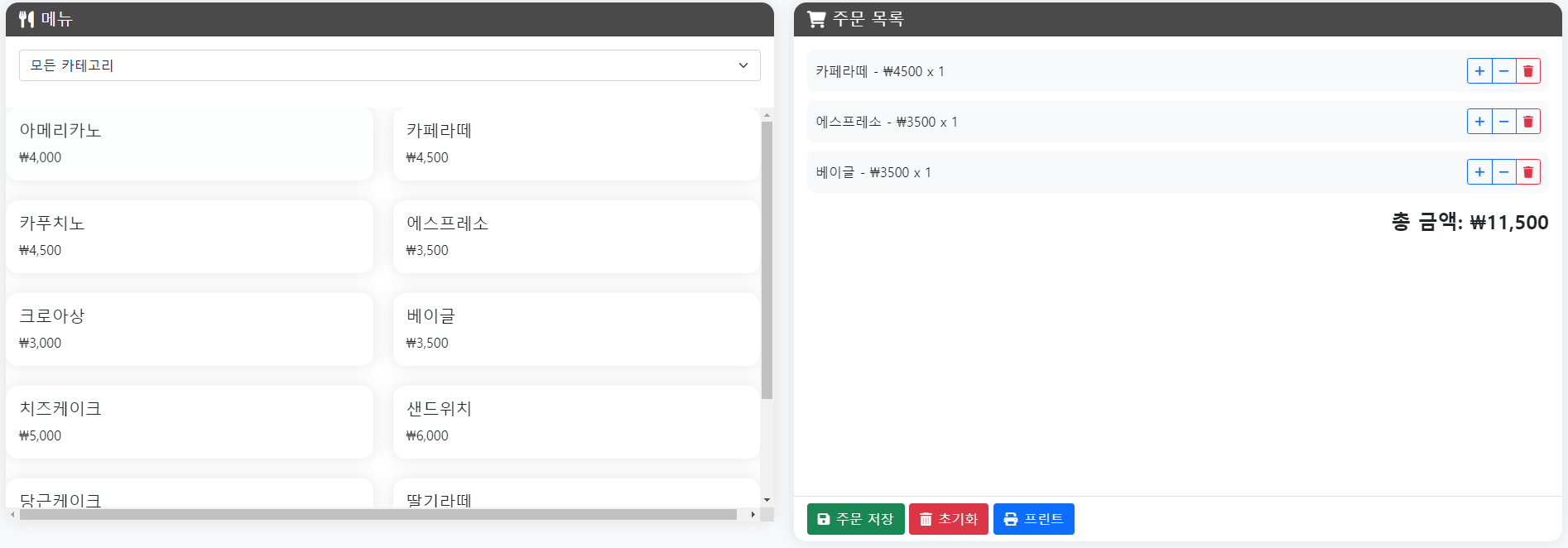
Task: Click the scroll right arrow of menu list
Action: pos(753,514)
